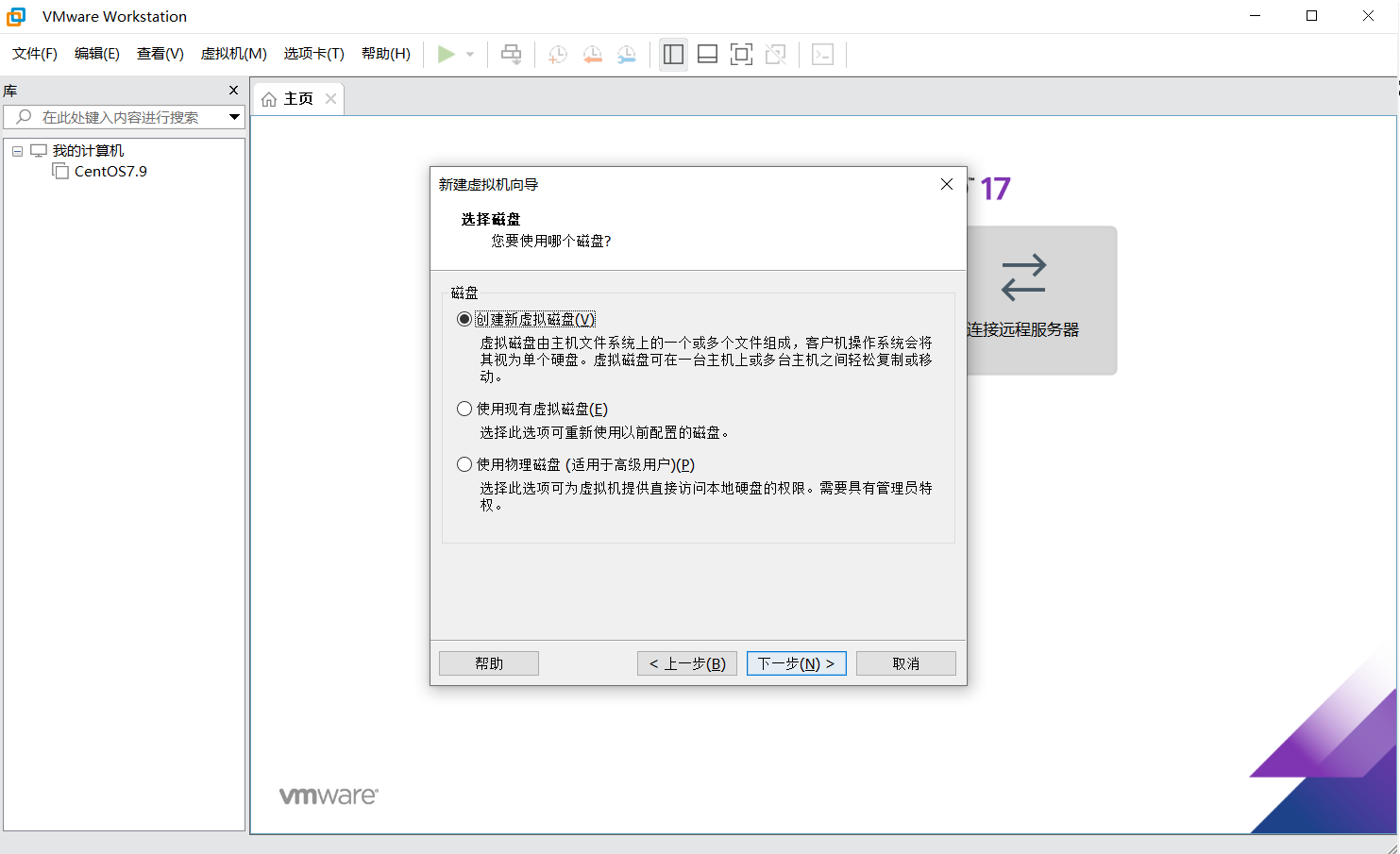Click the remote server arrows icon
This screenshot has height=854, width=1400.
click(1023, 277)
